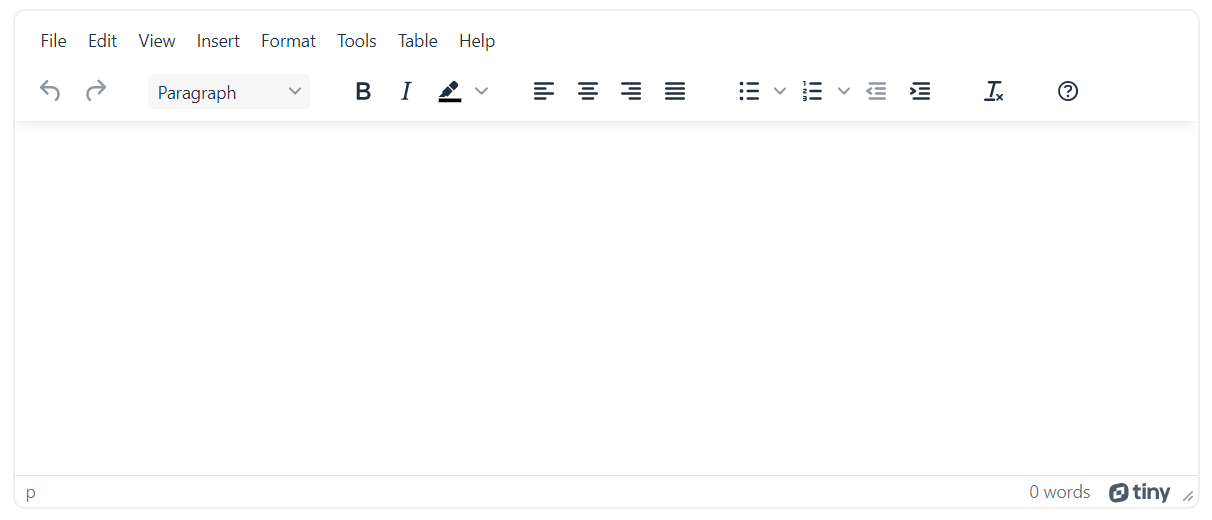This screenshot has width=1212, height=520.
Task: Open the Tools menu
Action: 357,41
